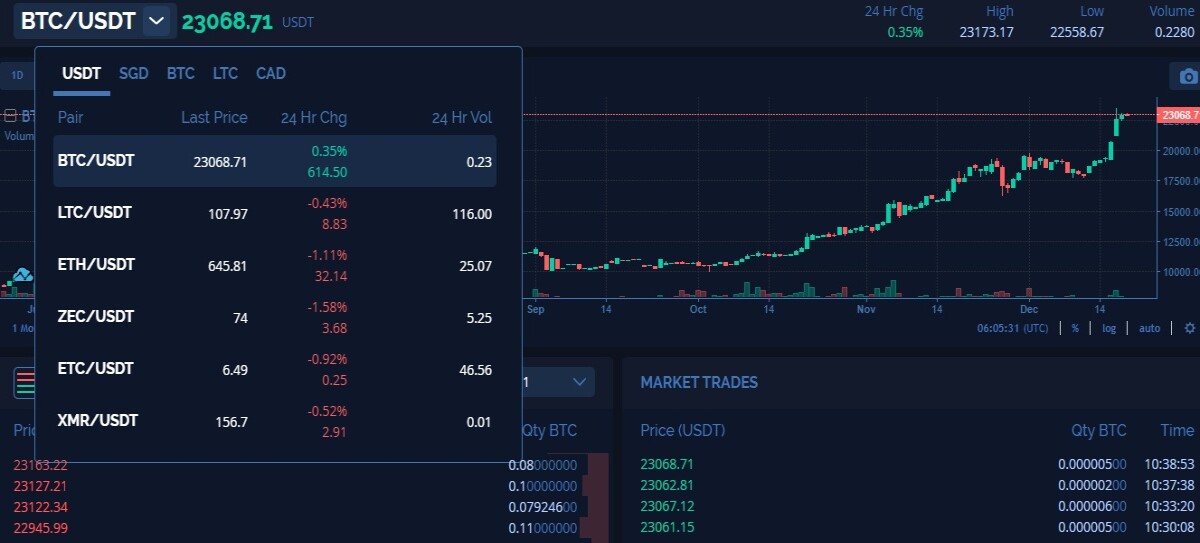Image resolution: width=1200 pixels, height=543 pixels.
Task: Click market trade price 23061.15
Action: tap(667, 527)
